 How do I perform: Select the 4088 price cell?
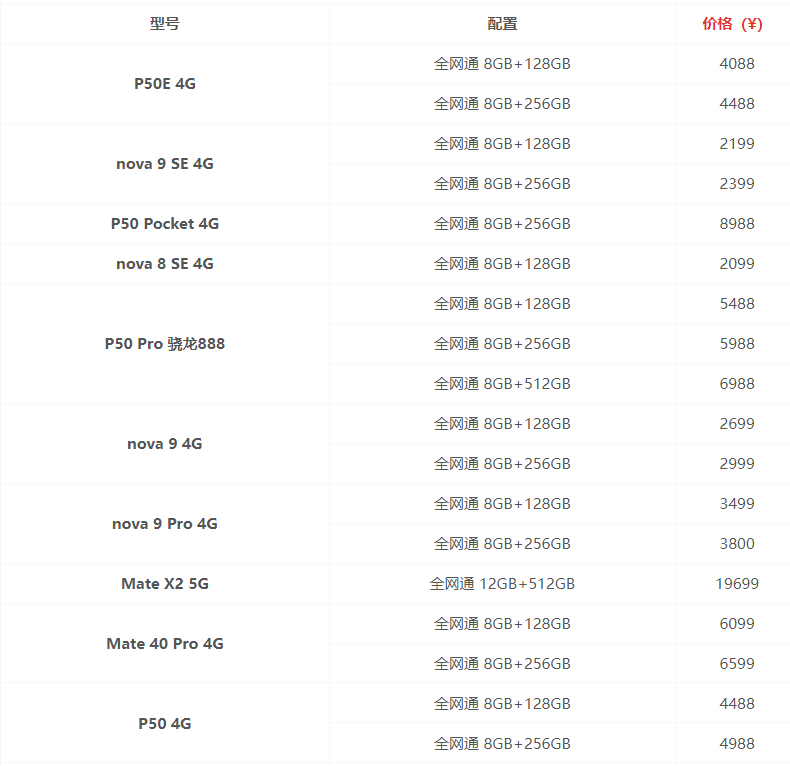pyautogui.click(x=737, y=64)
